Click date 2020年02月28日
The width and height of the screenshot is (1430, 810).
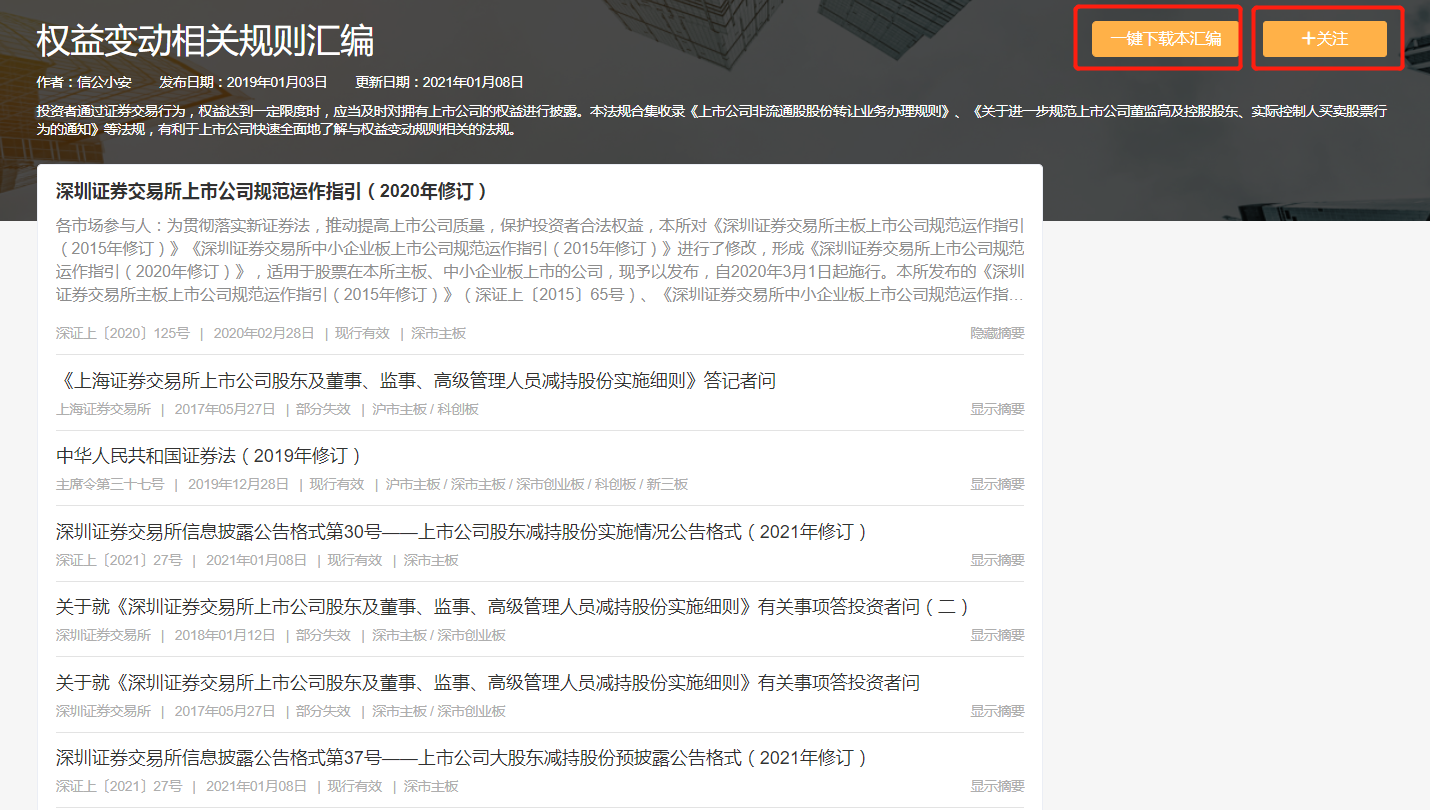click(264, 333)
